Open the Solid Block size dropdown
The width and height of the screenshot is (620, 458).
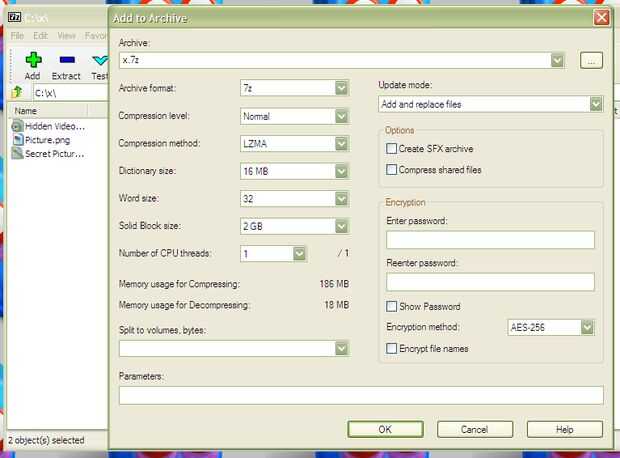341,226
